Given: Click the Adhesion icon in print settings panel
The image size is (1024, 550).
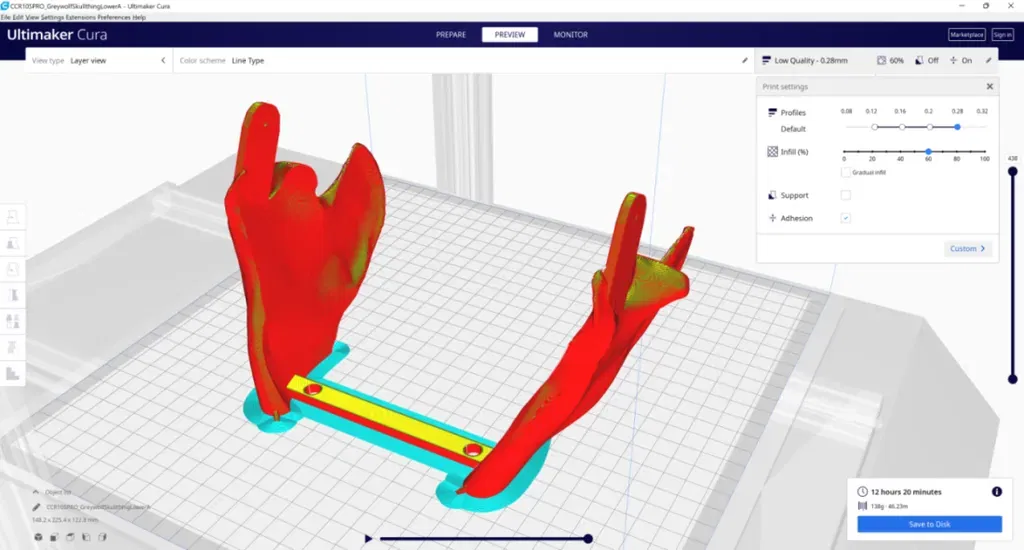Looking at the screenshot, I should (773, 218).
